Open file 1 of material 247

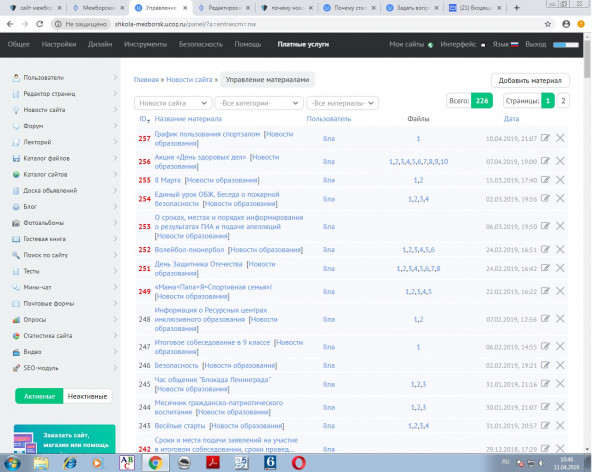pyautogui.click(x=418, y=347)
